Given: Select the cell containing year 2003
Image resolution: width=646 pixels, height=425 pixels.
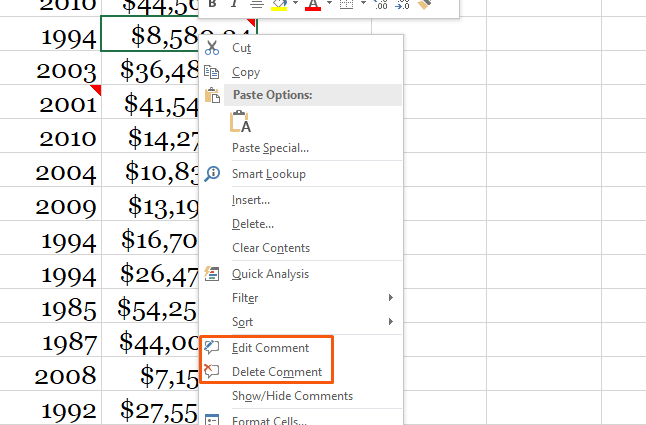Looking at the screenshot, I should pyautogui.click(x=67, y=70).
